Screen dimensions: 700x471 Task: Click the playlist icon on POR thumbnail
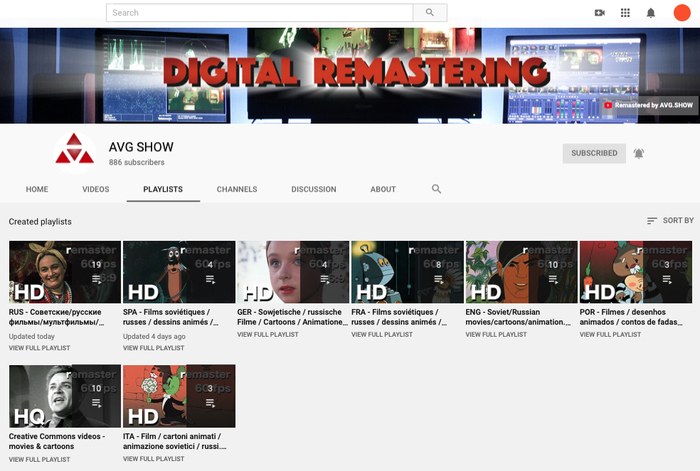point(667,279)
